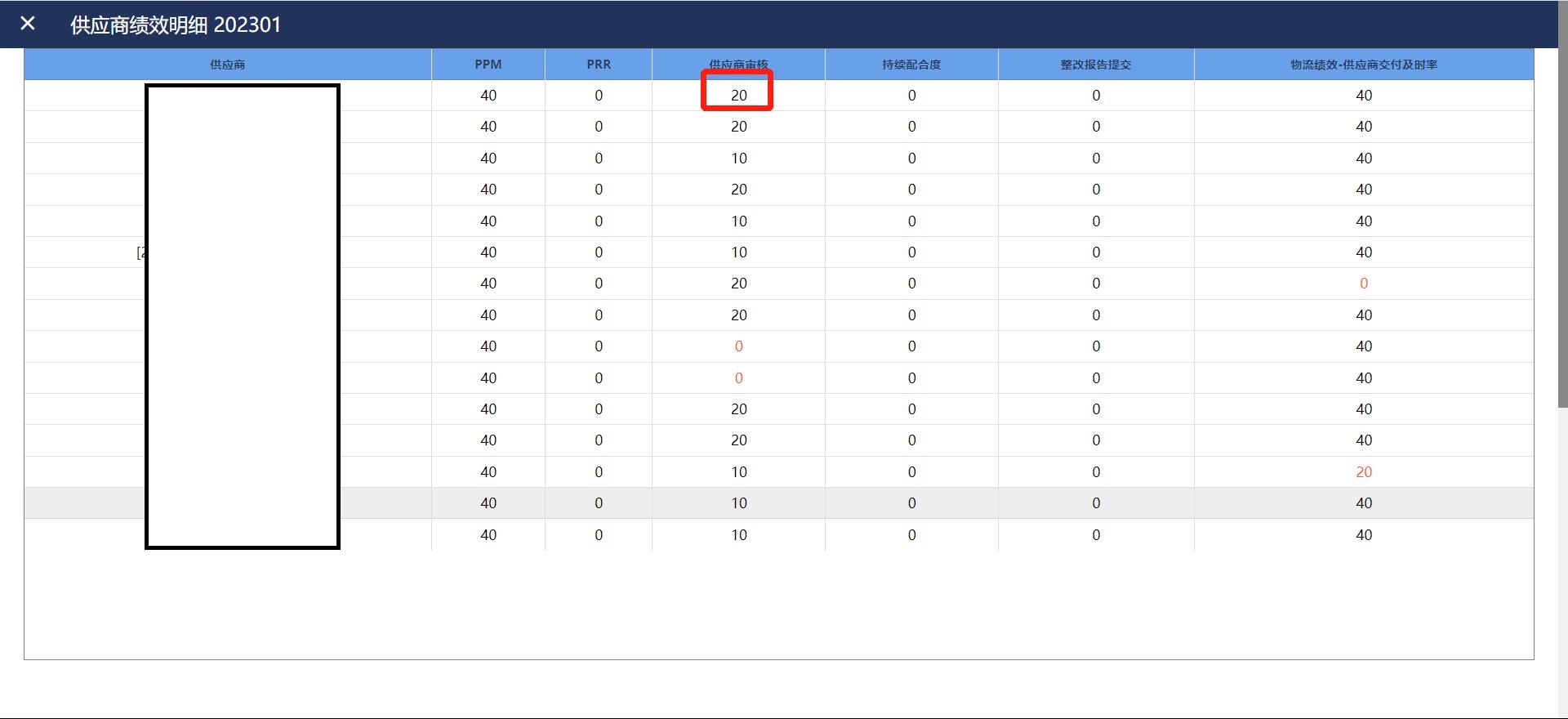The width and height of the screenshot is (1568, 719).
Task: Close the 供应商绩效明细 202301 panel
Action: tap(28, 24)
